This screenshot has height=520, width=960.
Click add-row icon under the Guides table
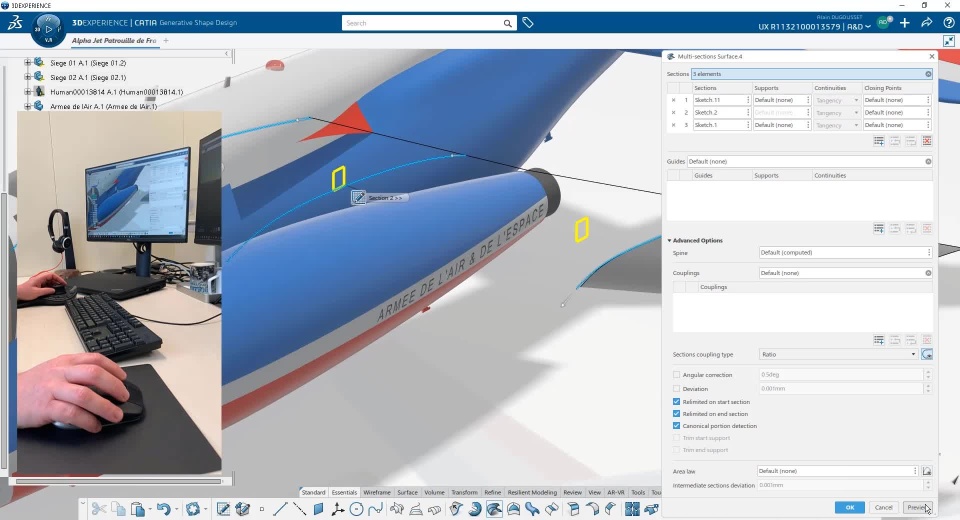879,228
